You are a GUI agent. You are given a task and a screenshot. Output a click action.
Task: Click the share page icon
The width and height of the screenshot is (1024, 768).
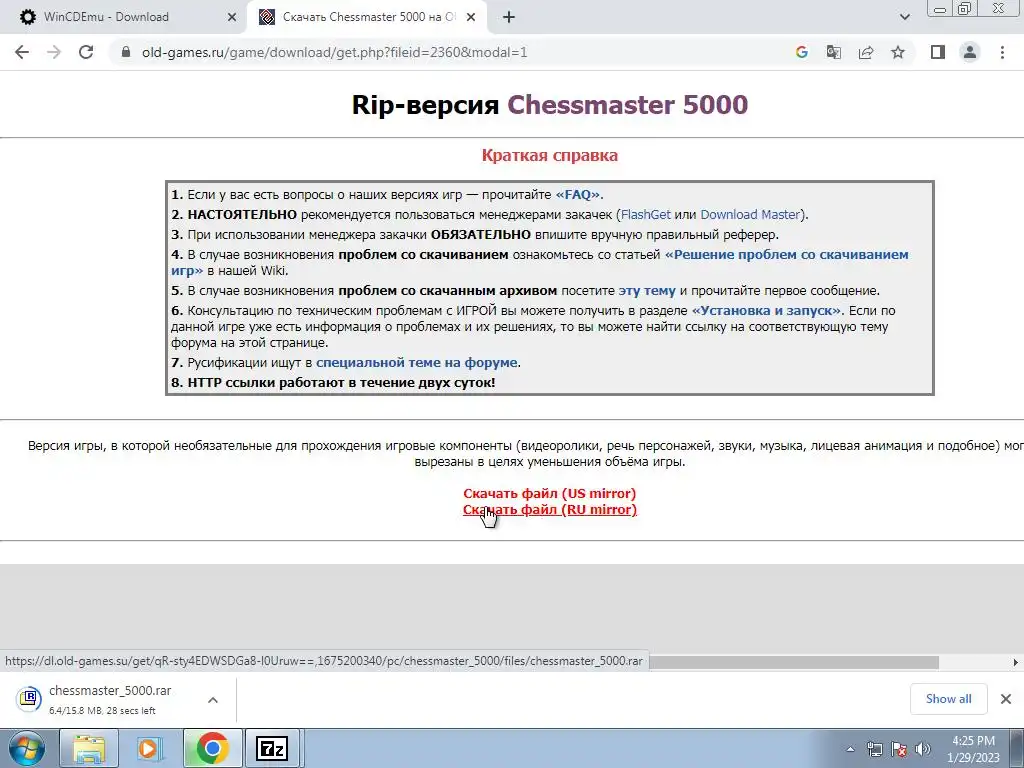coord(866,52)
